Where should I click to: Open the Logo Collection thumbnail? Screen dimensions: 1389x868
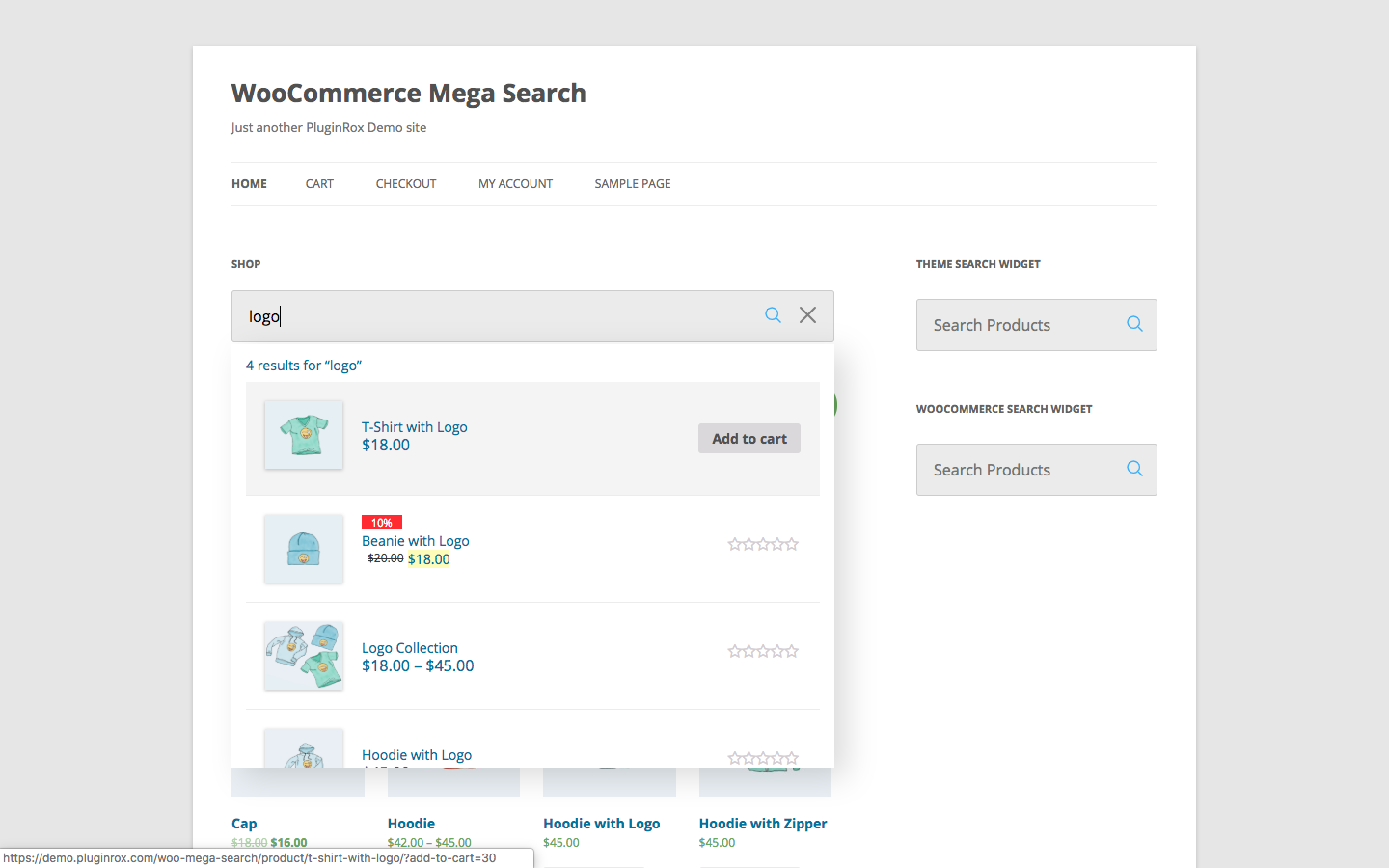304,656
